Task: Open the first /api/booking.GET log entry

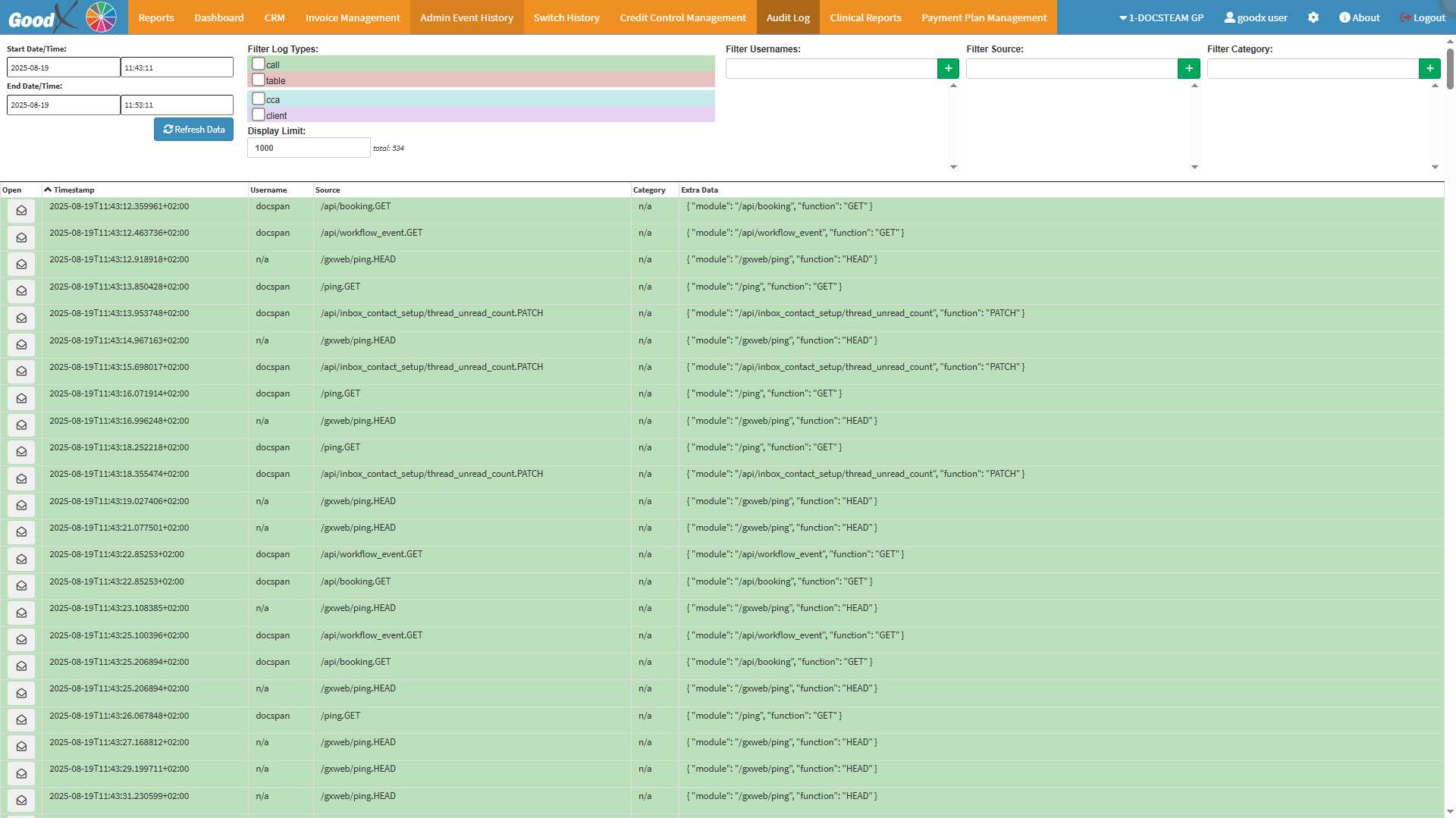Action: [x=21, y=211]
